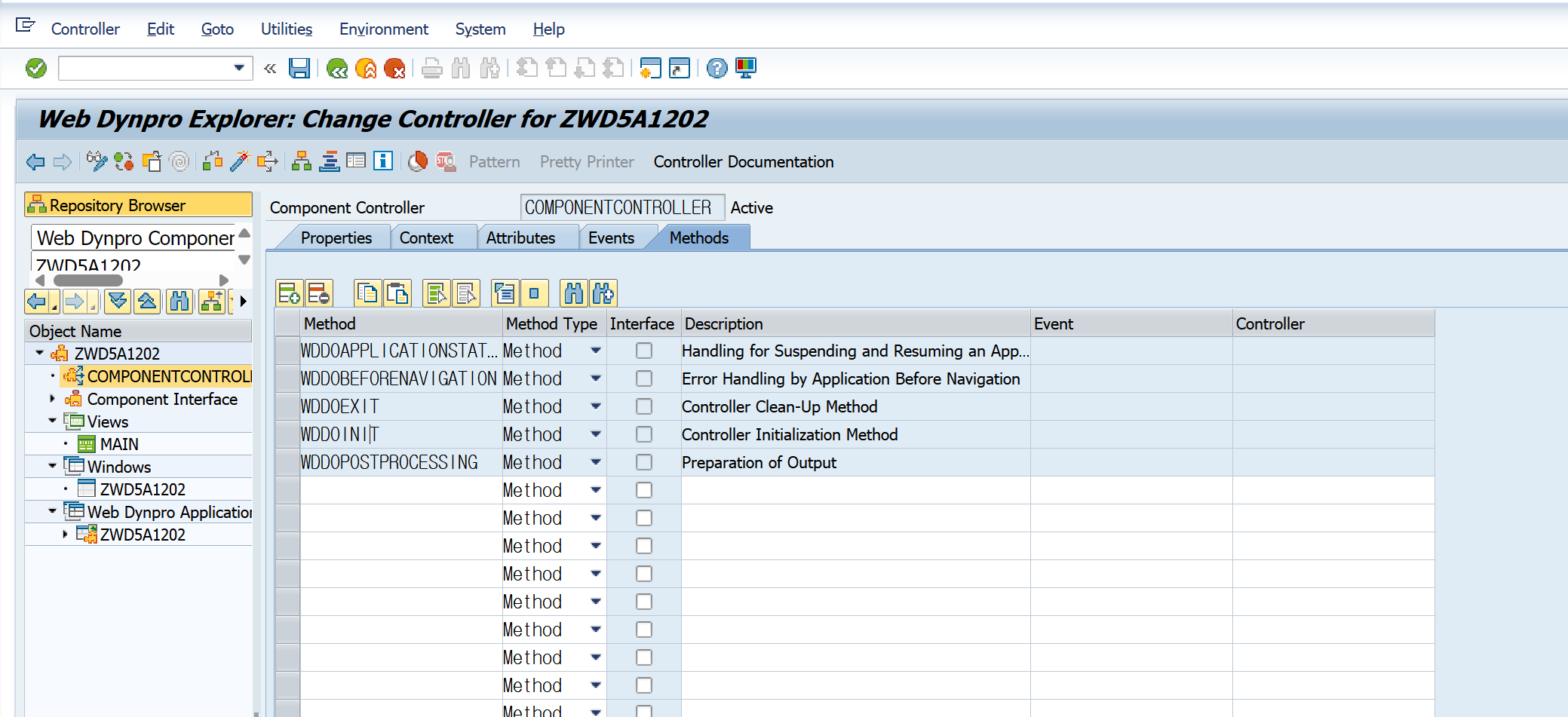
Task: Click the red Cancel round icon
Action: (x=394, y=69)
